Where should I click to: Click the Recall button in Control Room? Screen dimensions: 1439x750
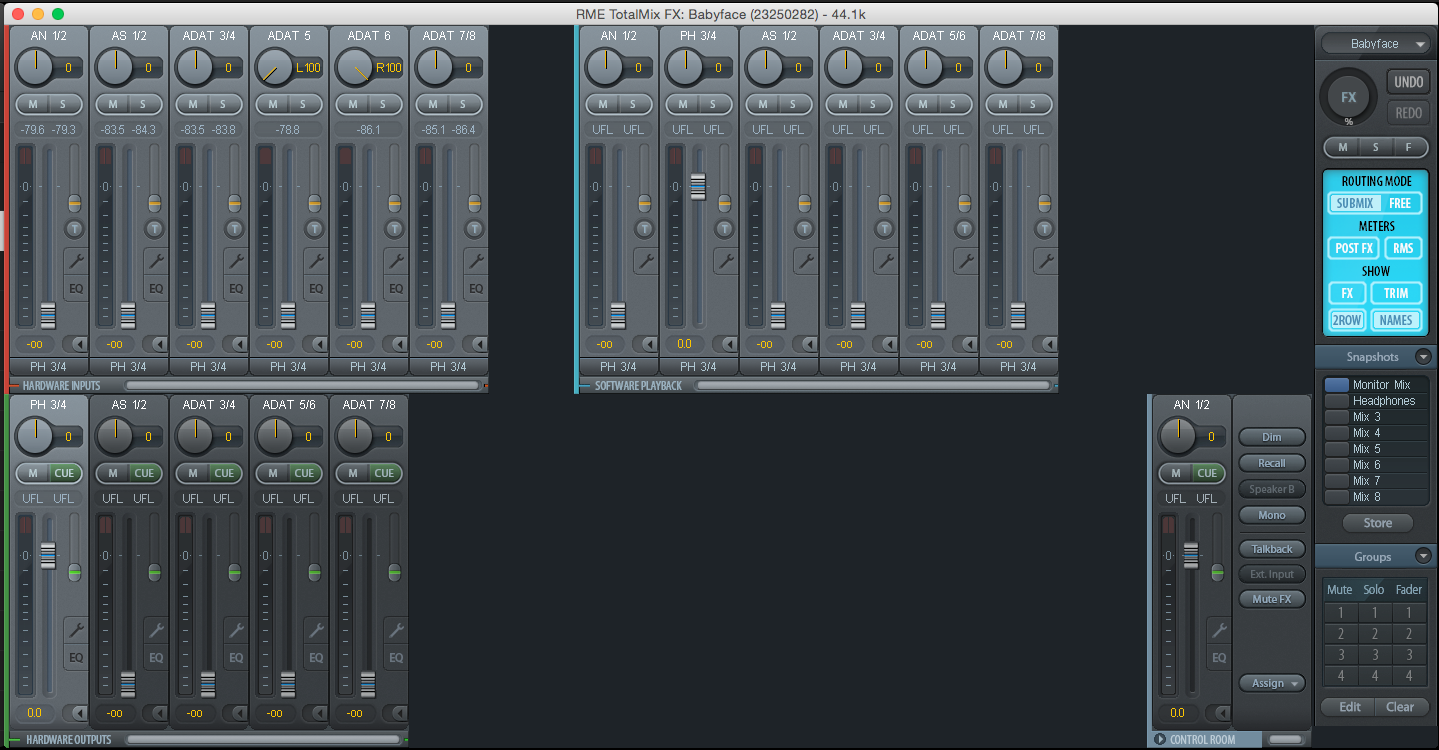pos(1272,463)
